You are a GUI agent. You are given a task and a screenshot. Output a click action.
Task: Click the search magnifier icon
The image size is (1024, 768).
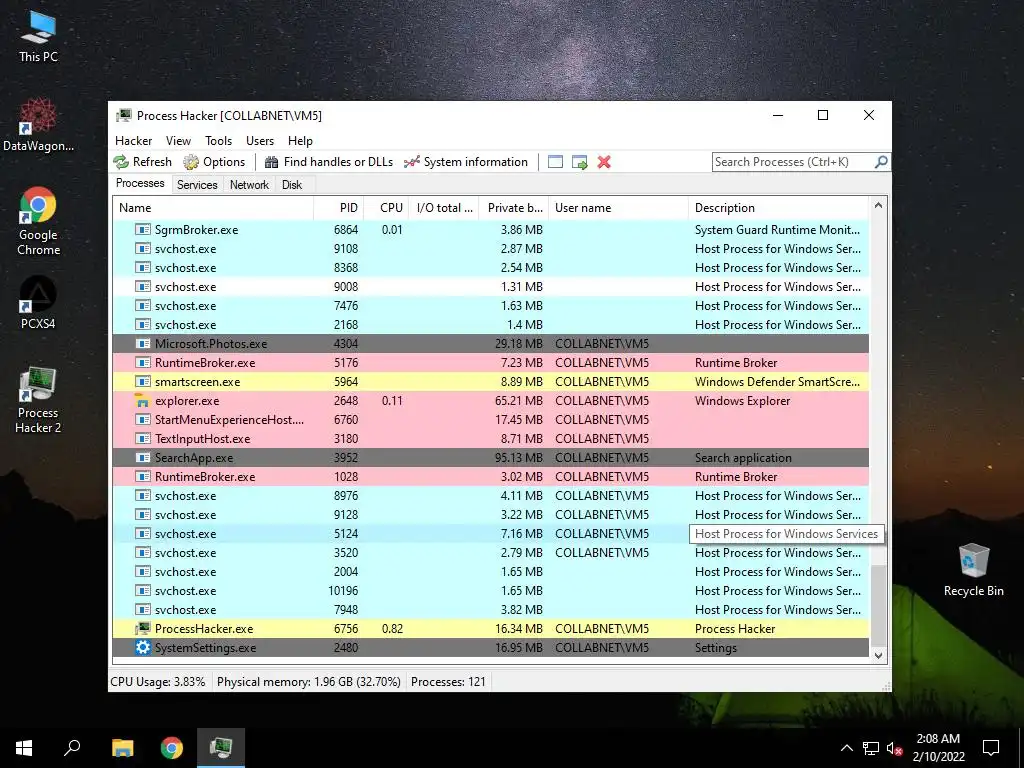tap(881, 161)
